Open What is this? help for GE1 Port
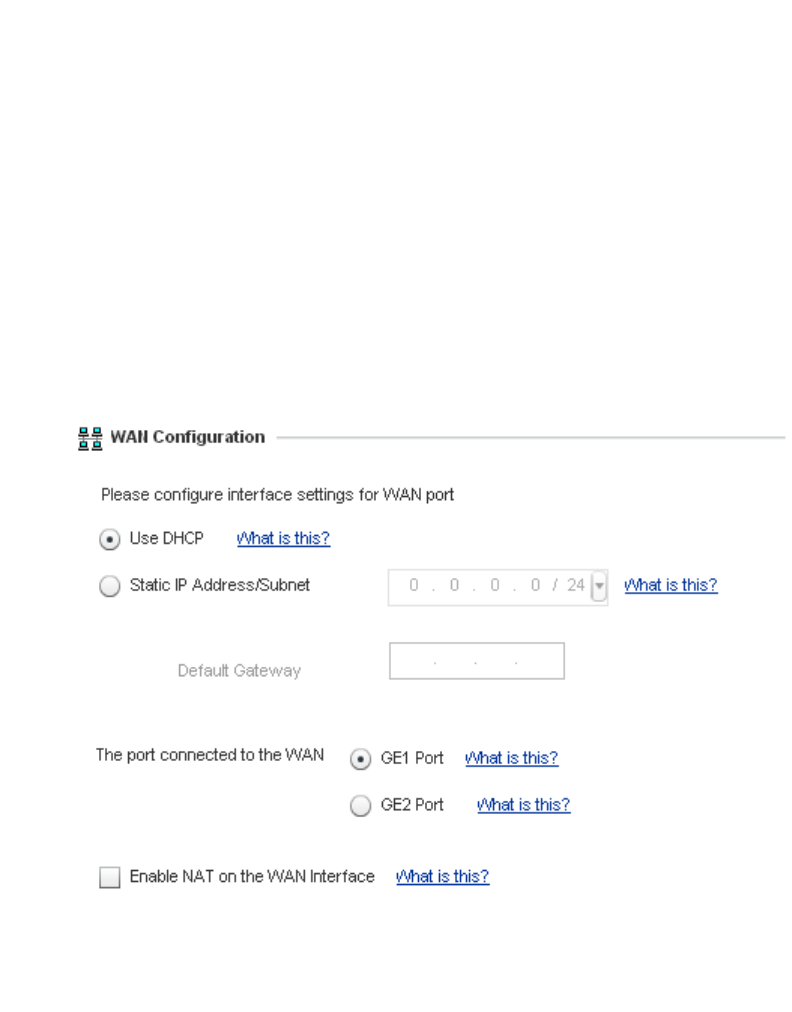Screen dimensions: 792x1012 tap(511, 759)
